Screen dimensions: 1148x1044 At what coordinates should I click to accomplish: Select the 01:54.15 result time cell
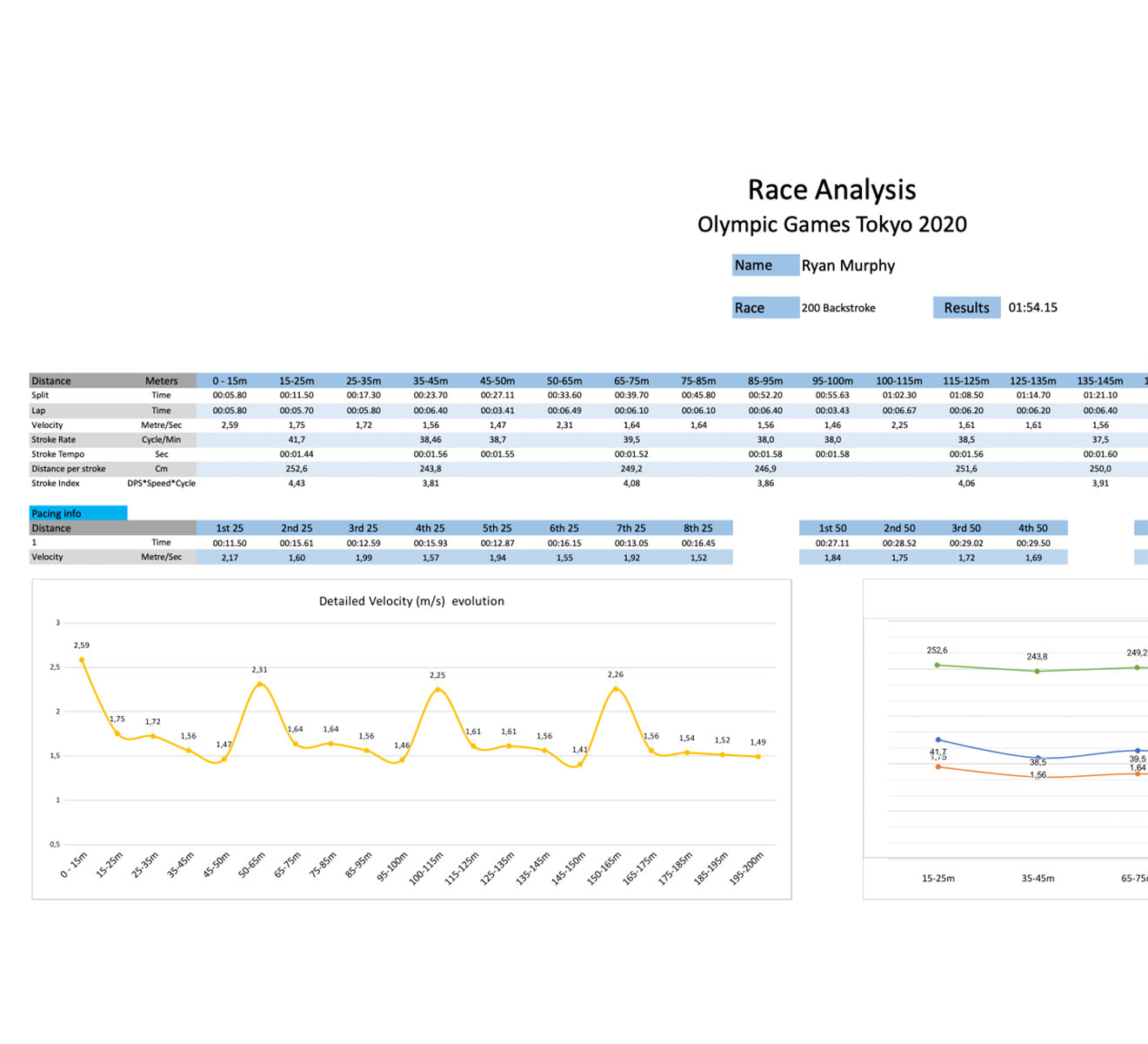point(1032,307)
